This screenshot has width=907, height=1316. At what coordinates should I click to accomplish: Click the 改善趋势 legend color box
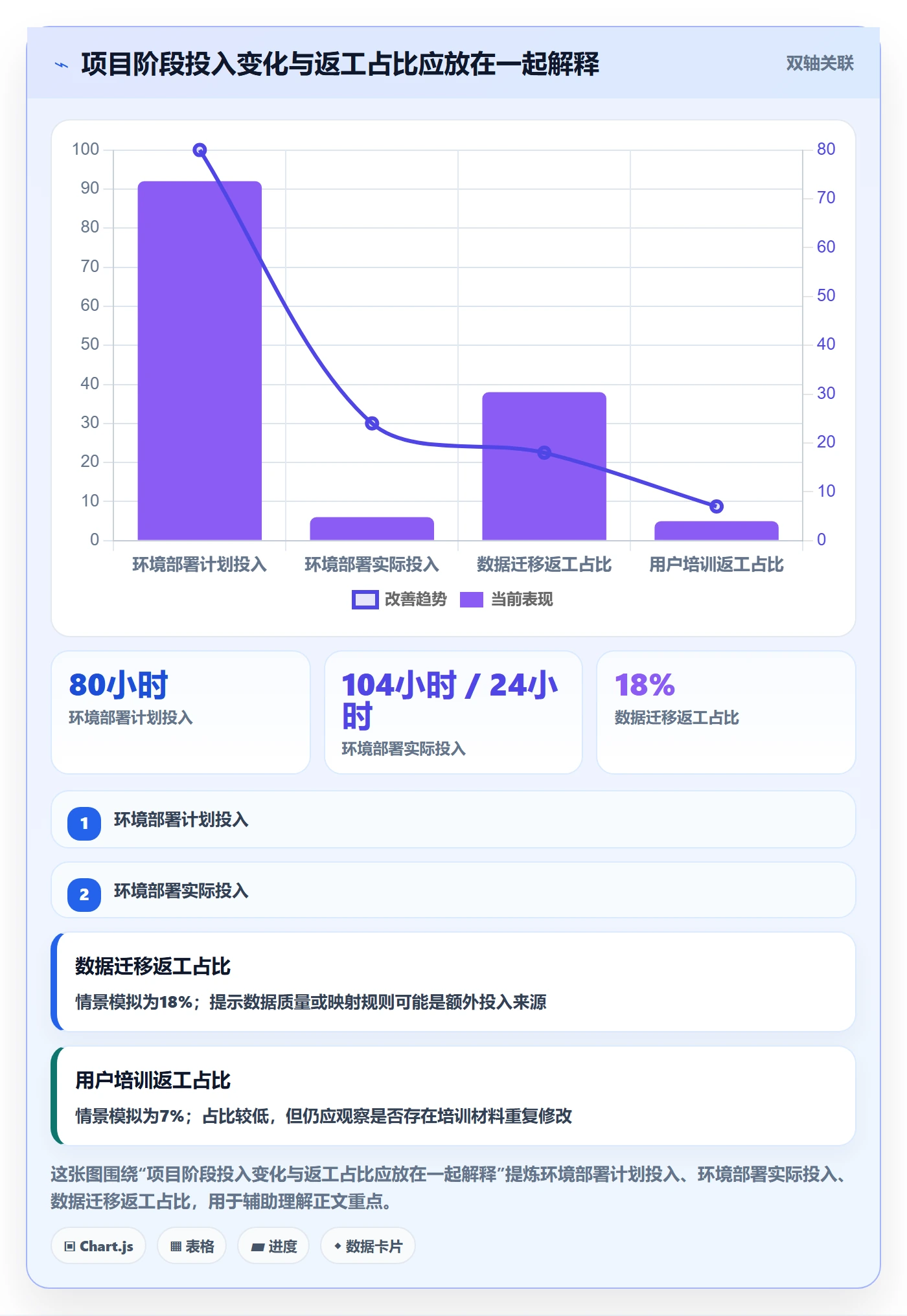click(x=365, y=600)
